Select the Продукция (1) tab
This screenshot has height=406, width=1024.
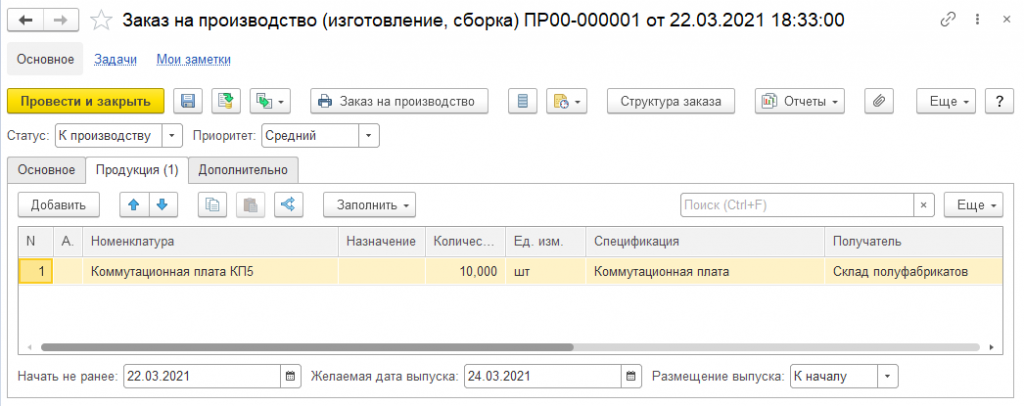click(x=137, y=170)
